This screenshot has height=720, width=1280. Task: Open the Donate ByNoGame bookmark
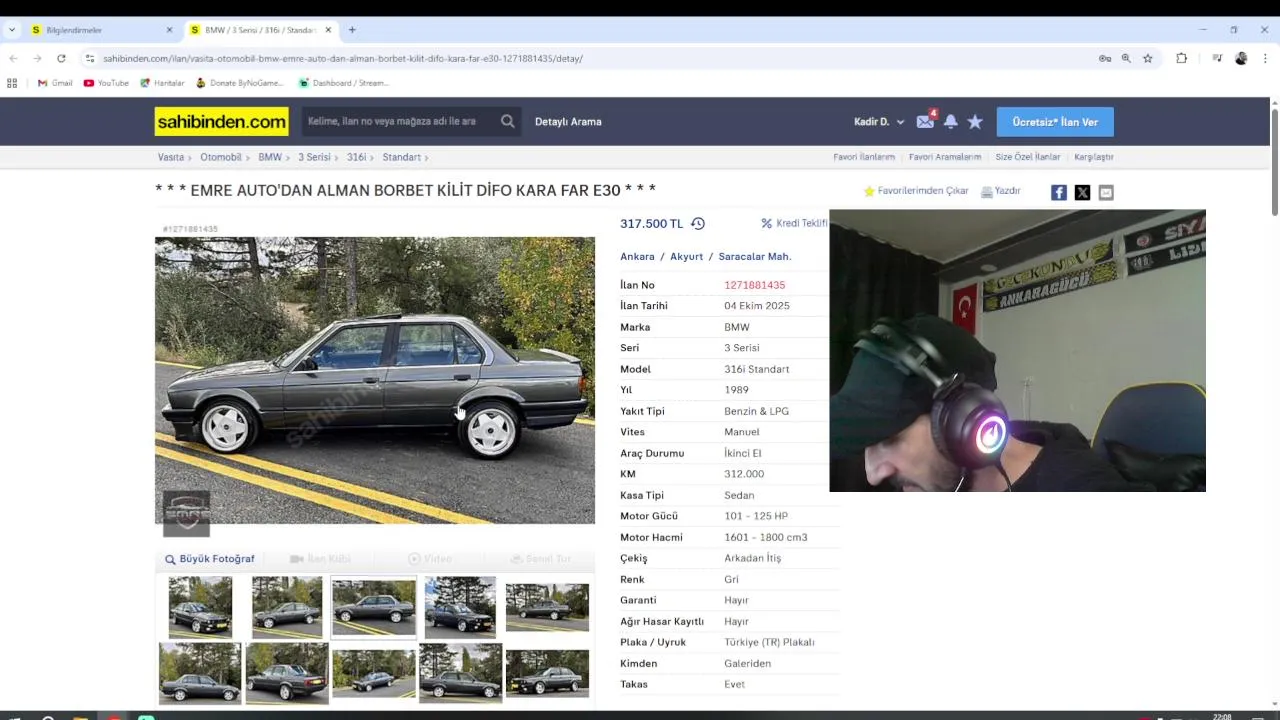tap(240, 83)
